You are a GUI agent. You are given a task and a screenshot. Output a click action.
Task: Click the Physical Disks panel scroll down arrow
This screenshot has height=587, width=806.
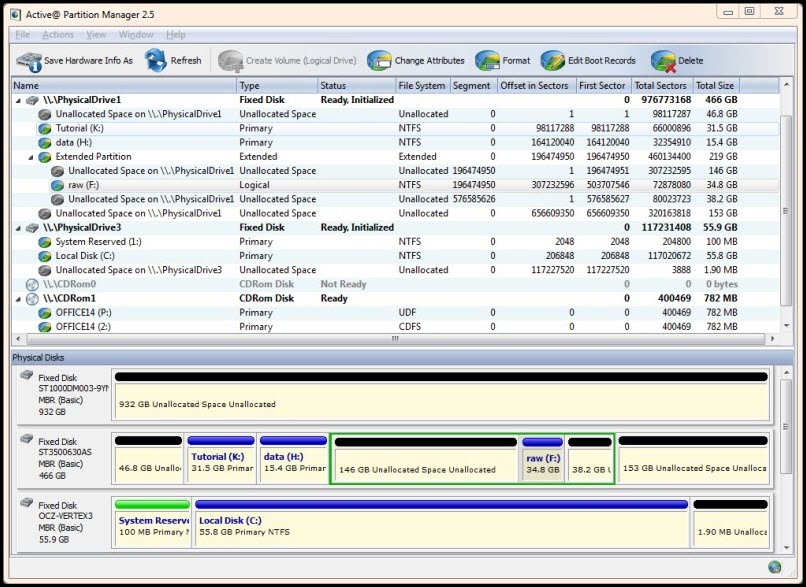coord(786,548)
